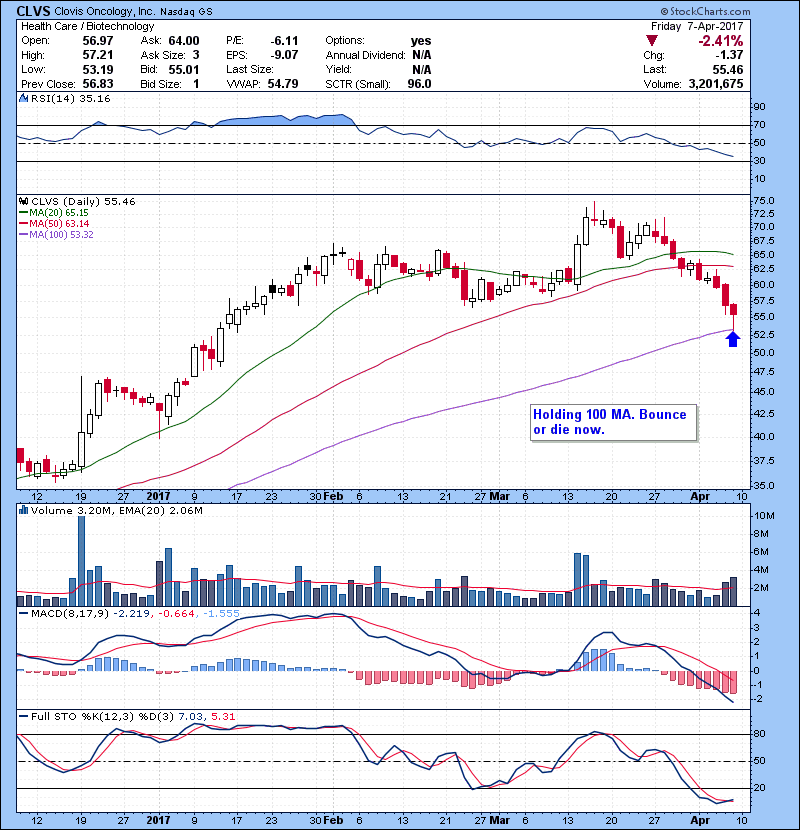Click the N/A in the Annual Dividend row

coord(421,55)
